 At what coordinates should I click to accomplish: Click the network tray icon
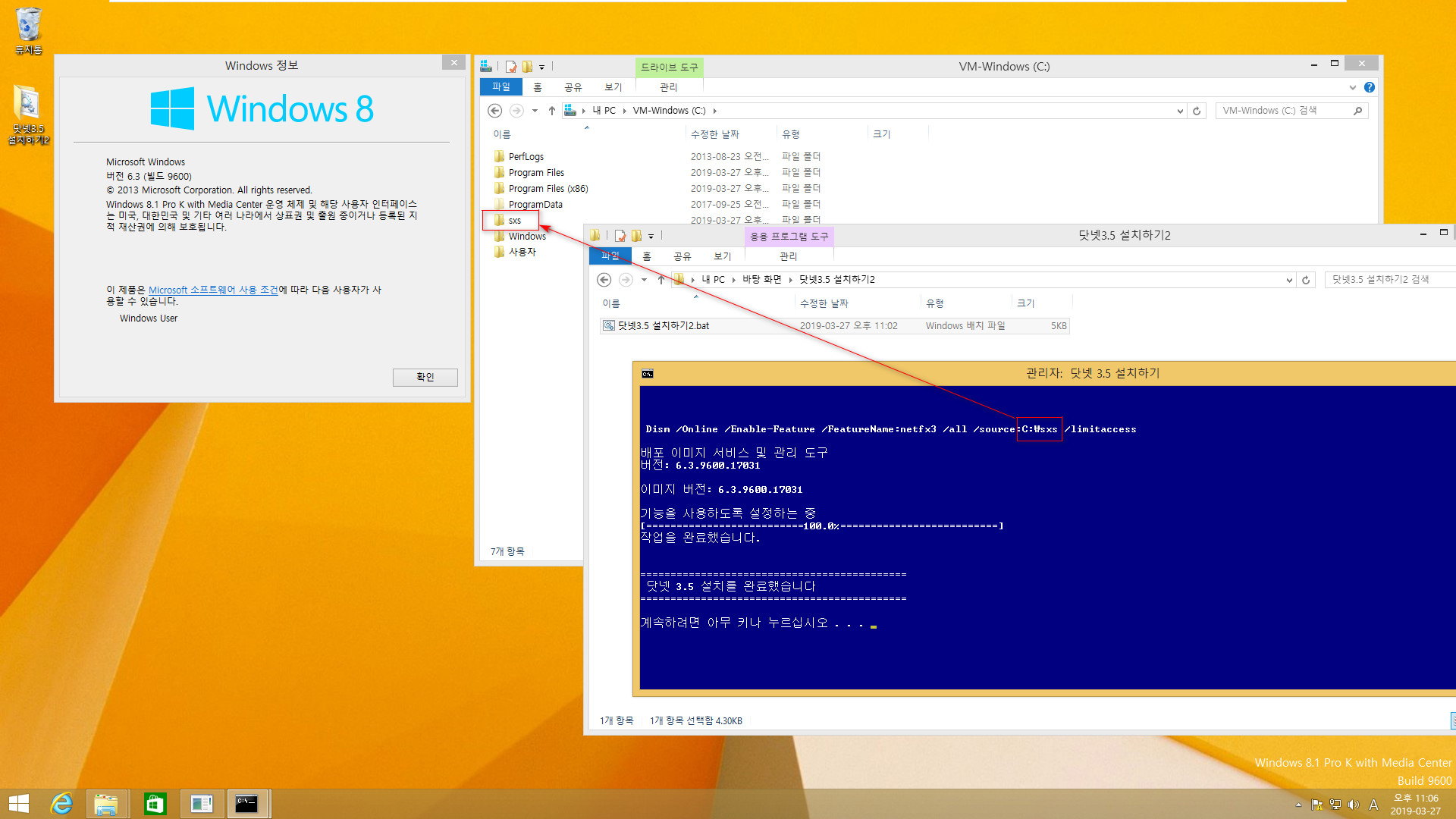(x=1335, y=805)
